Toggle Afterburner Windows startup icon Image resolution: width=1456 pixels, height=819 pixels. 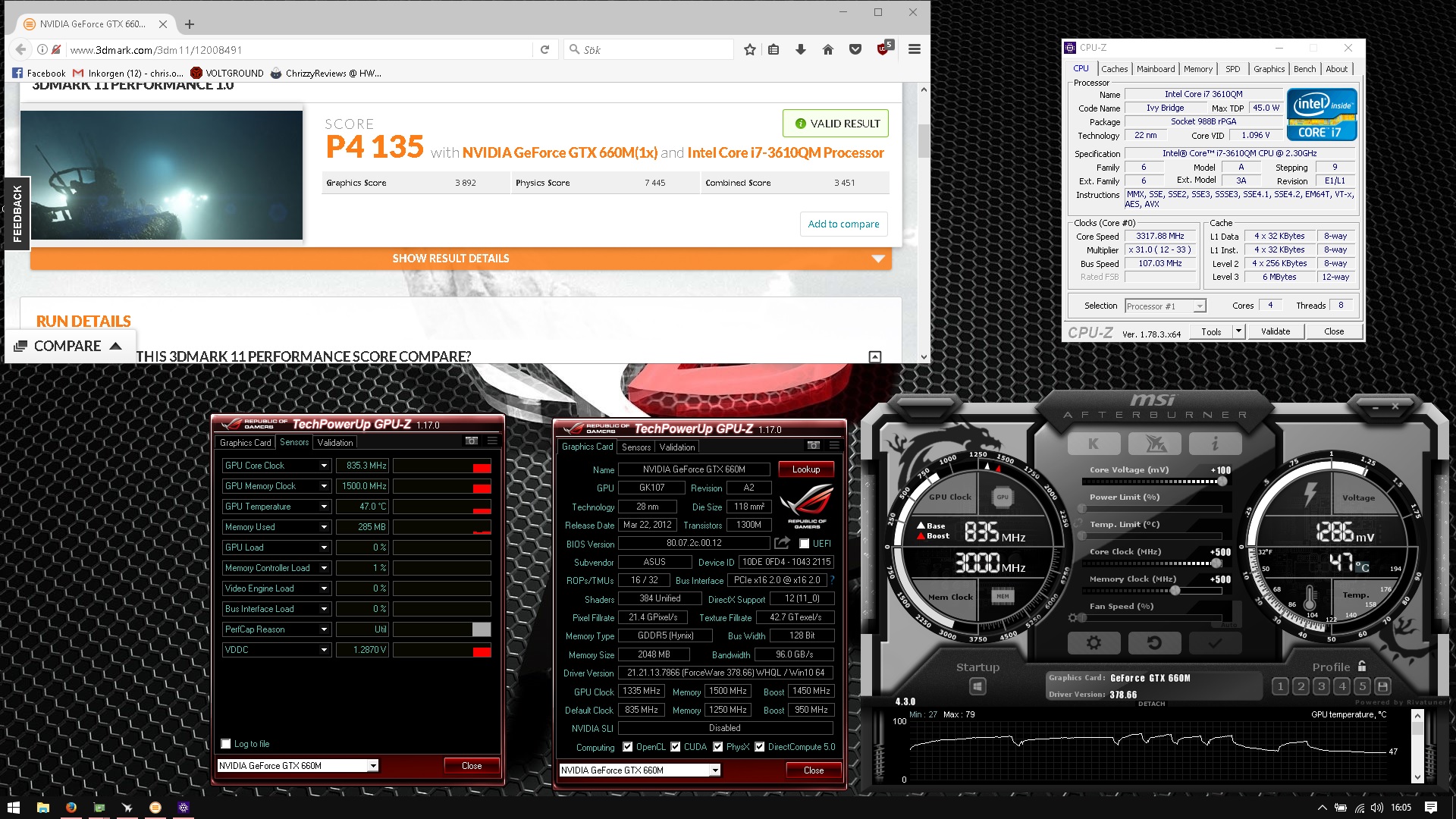pos(977,686)
